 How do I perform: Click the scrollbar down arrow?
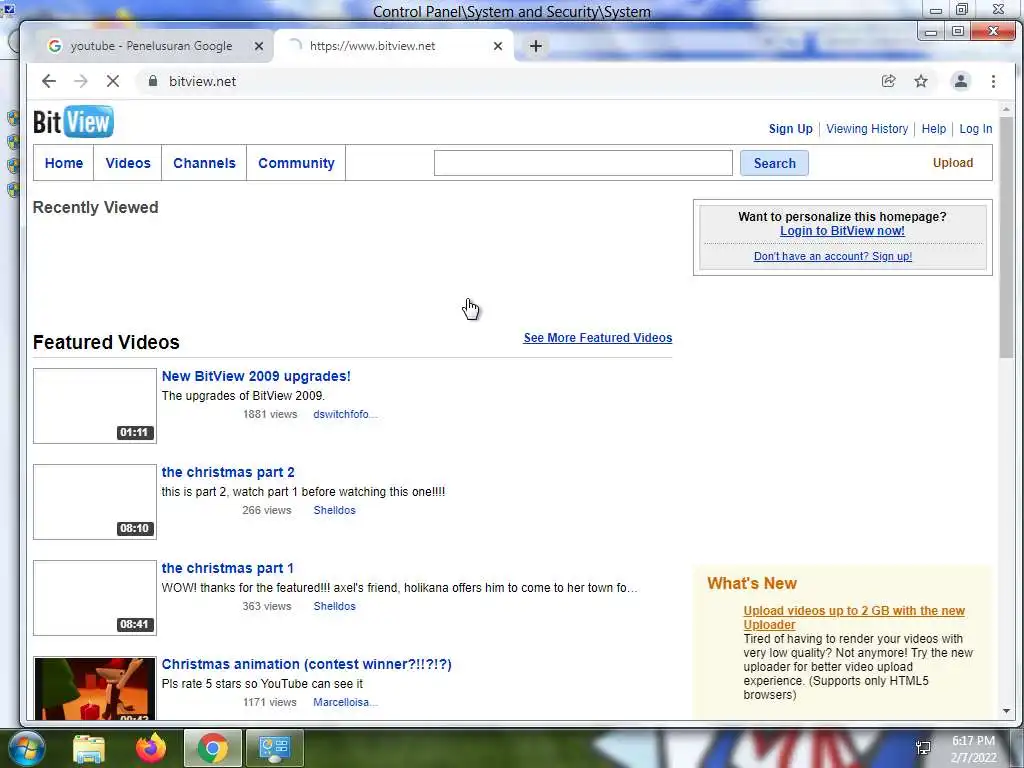pyautogui.click(x=1006, y=711)
